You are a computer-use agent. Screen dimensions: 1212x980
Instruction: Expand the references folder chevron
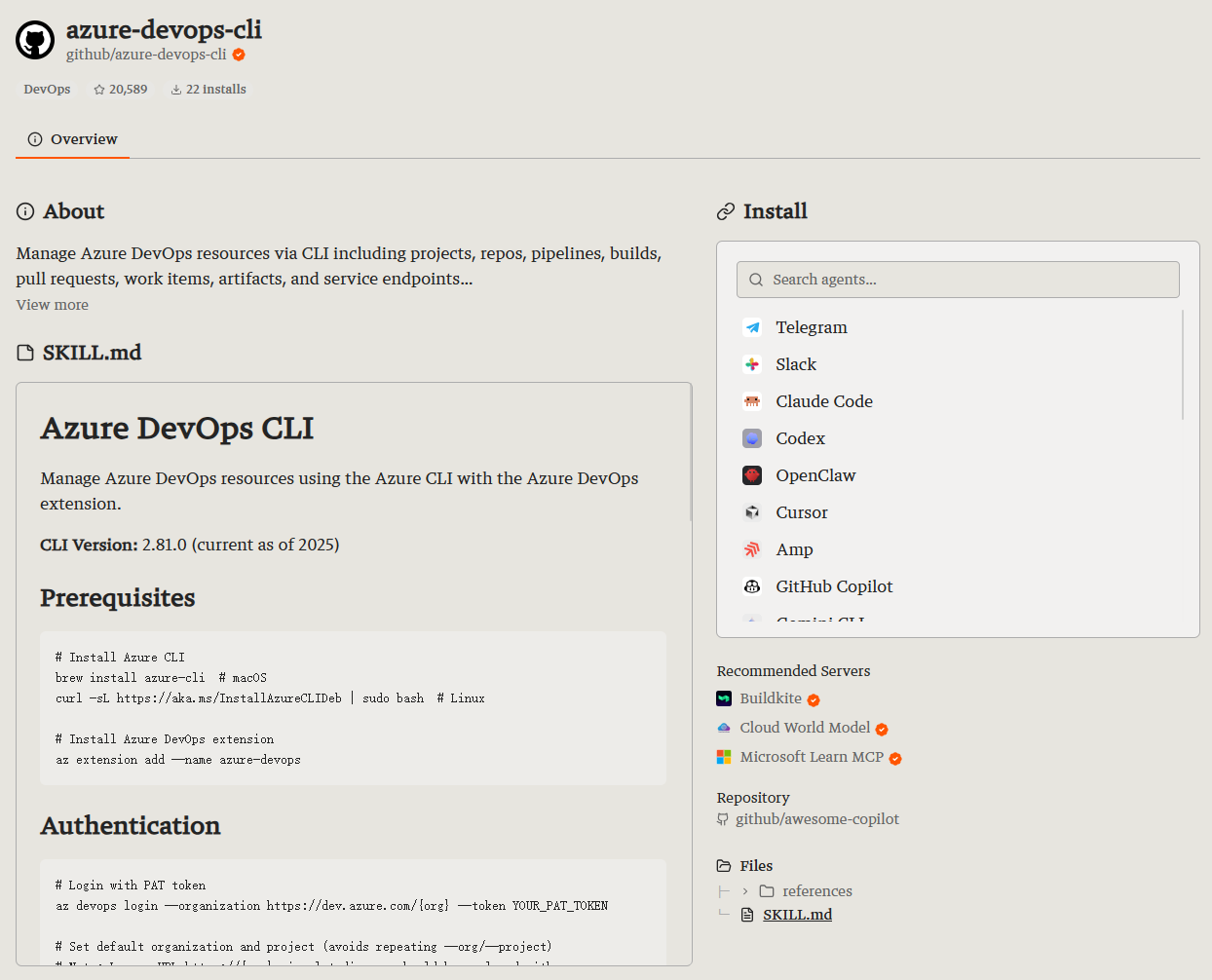745,891
